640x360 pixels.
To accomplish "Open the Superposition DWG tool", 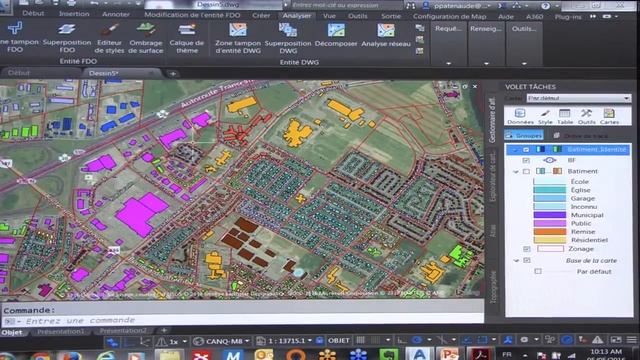I will point(288,38).
